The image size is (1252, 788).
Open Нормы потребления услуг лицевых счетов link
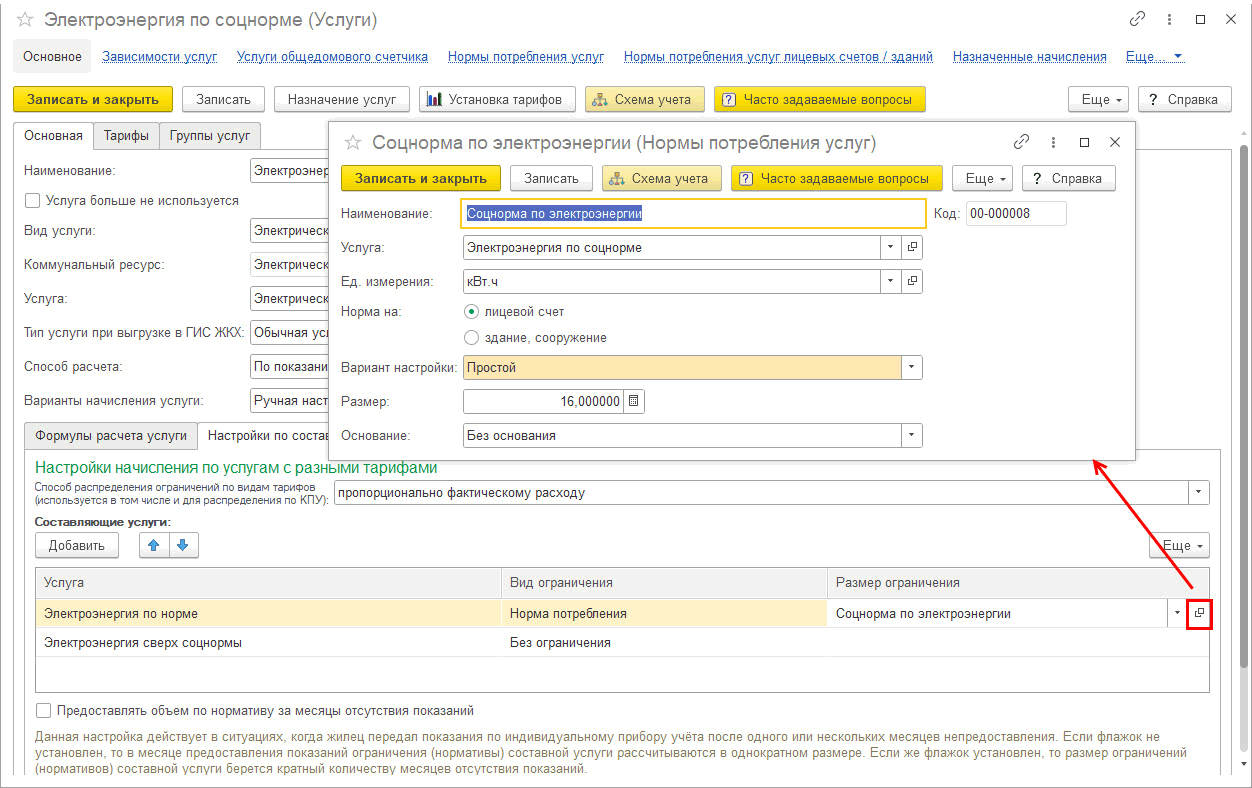point(778,57)
